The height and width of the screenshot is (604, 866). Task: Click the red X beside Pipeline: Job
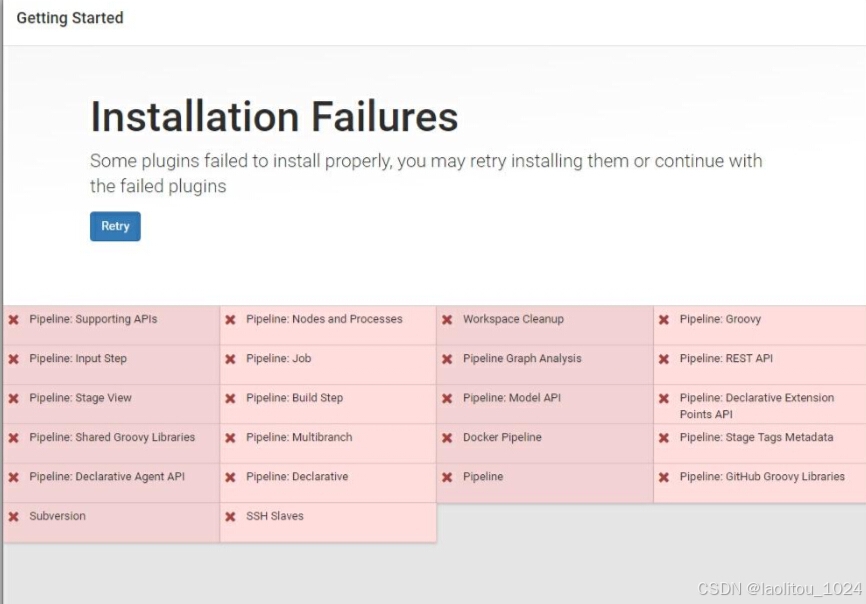click(x=230, y=359)
